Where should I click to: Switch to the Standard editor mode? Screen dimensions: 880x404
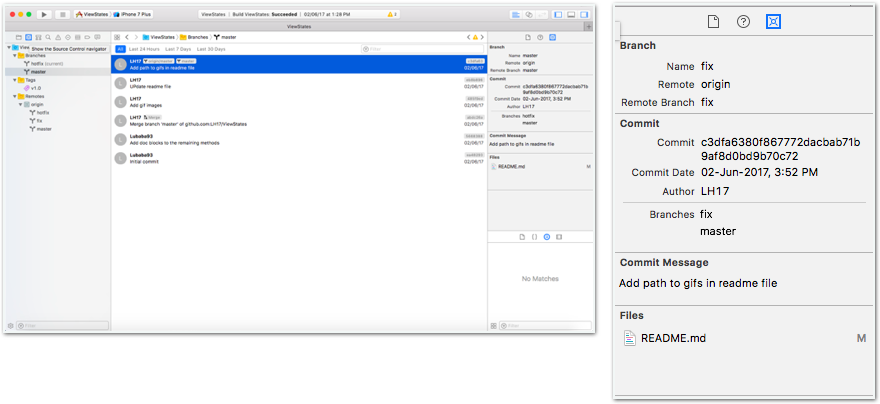coord(516,14)
